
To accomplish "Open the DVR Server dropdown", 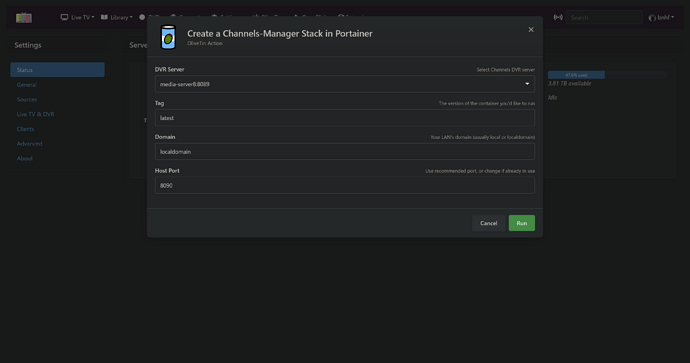I will 345,84.
